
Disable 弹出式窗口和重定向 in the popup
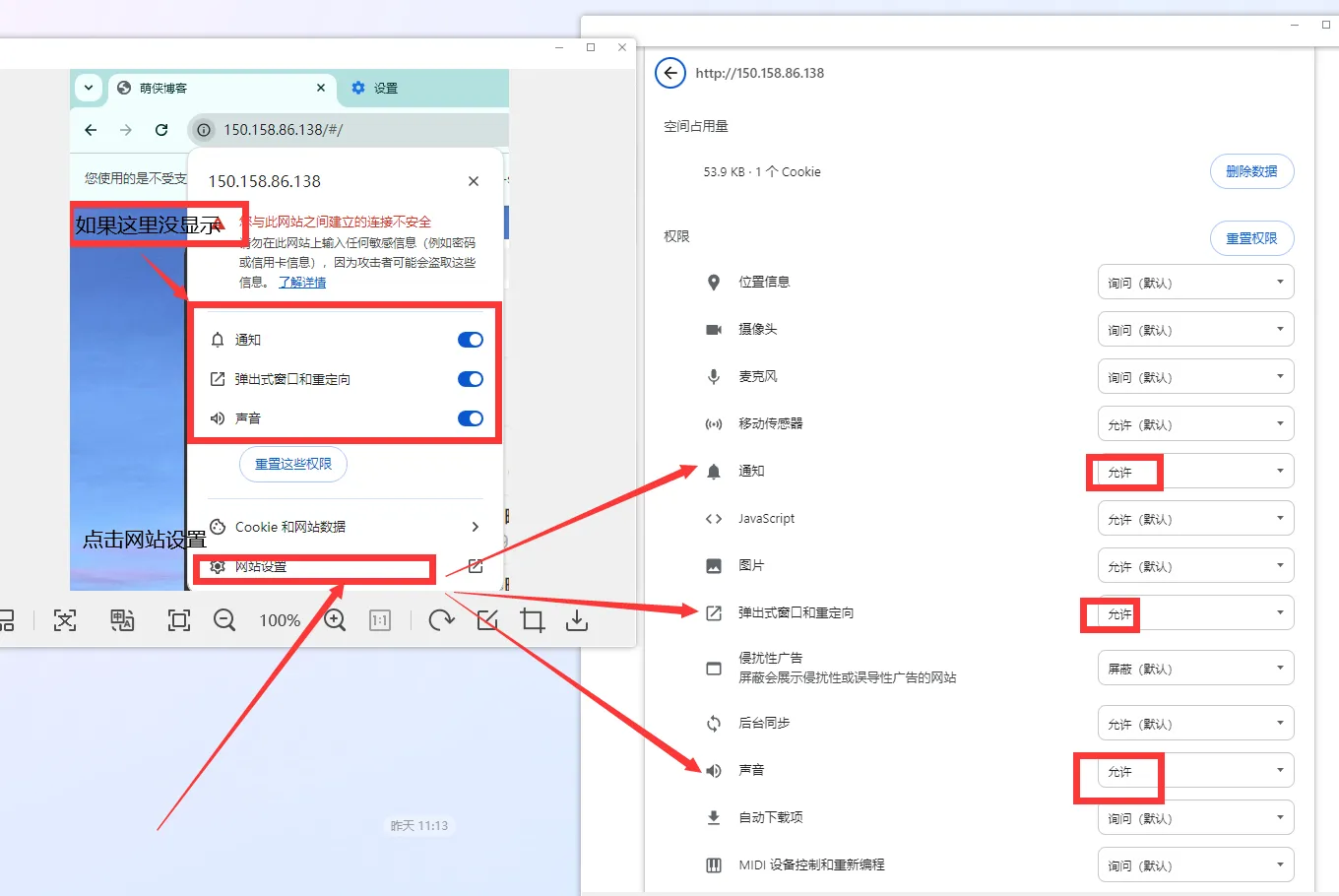coord(470,378)
